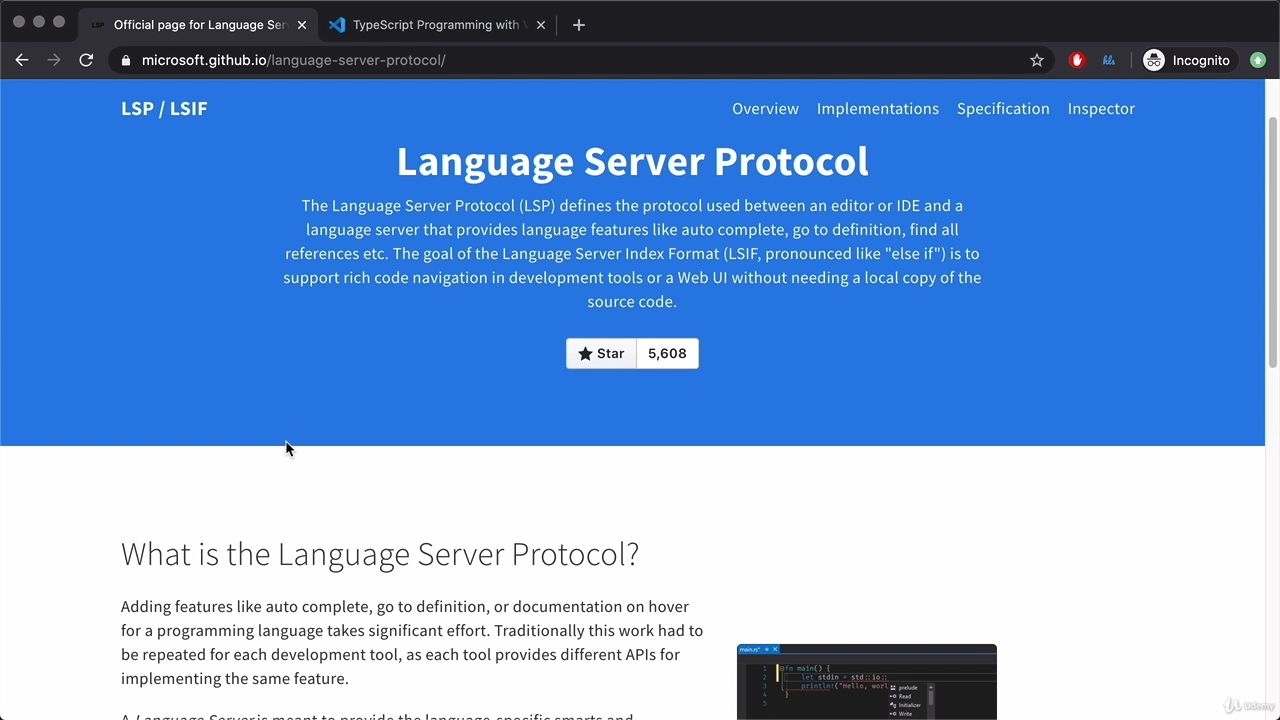The width and height of the screenshot is (1280, 720).
Task: Focus the address bar URL field
Action: coord(580,60)
